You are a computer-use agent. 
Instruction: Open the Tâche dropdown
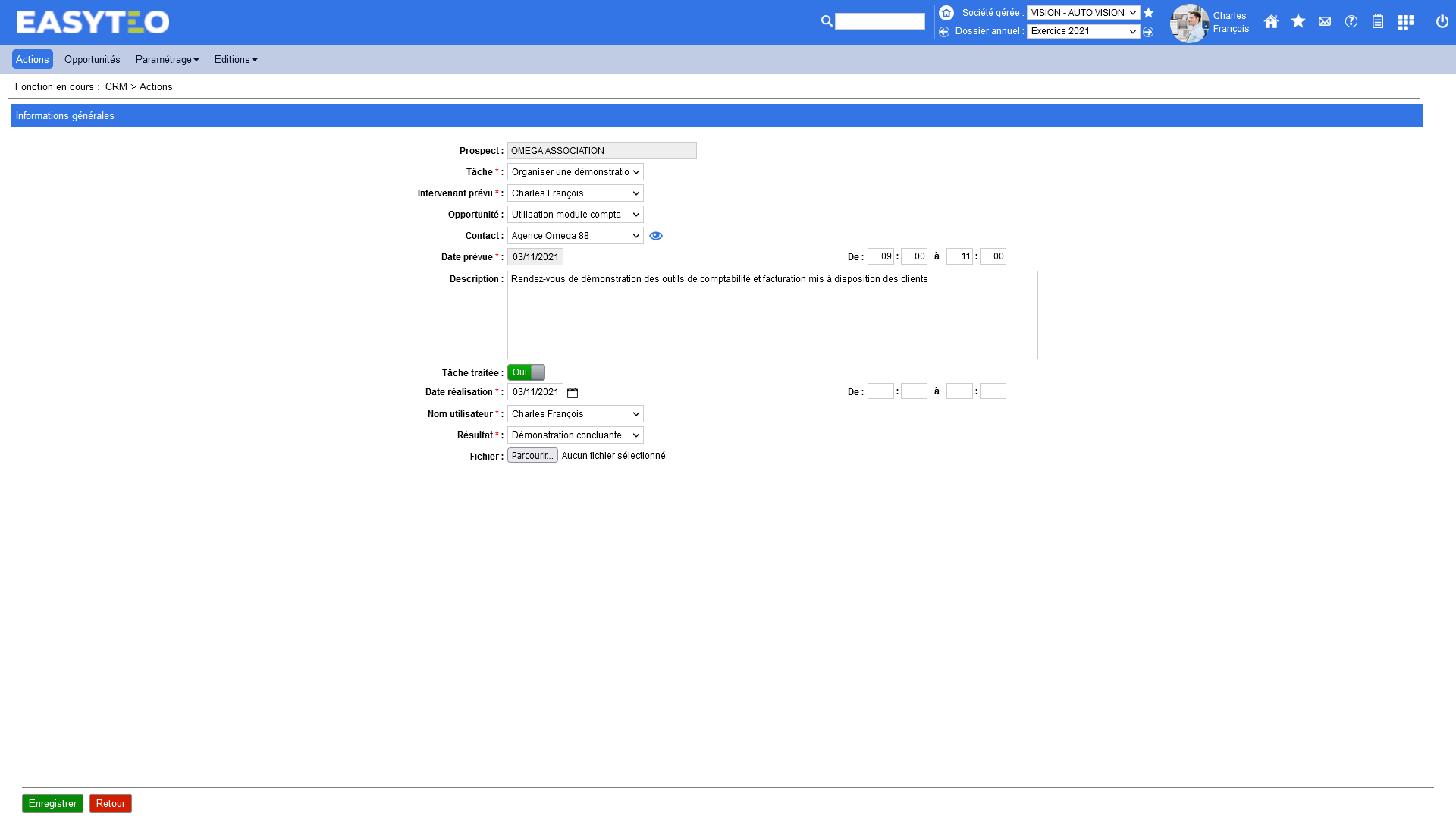point(576,172)
